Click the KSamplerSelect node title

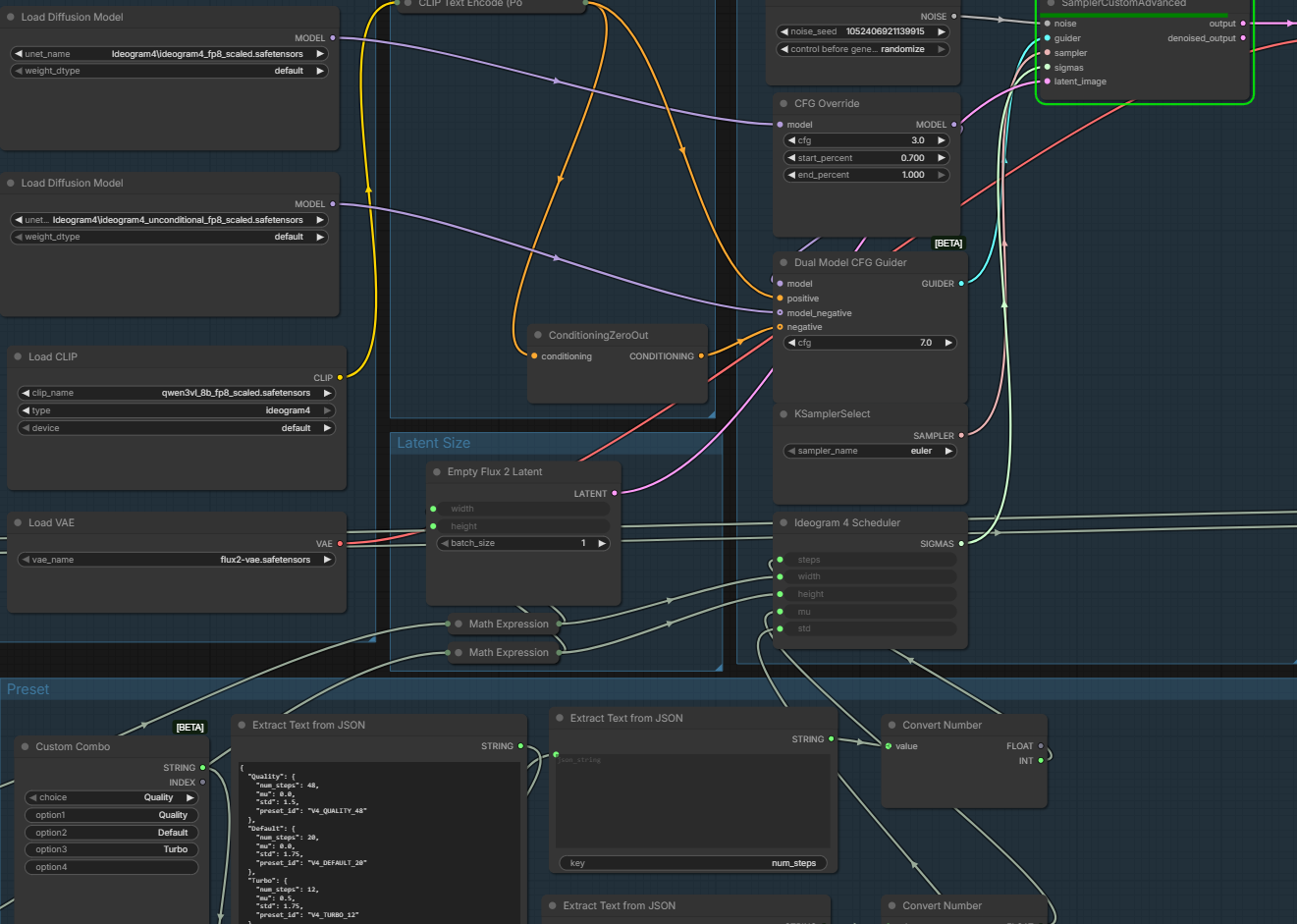[x=833, y=414]
